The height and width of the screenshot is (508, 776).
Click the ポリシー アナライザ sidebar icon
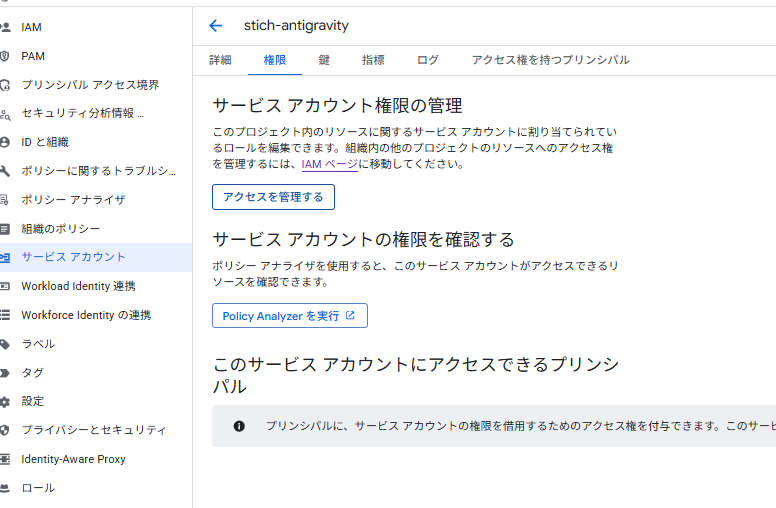click(5, 200)
